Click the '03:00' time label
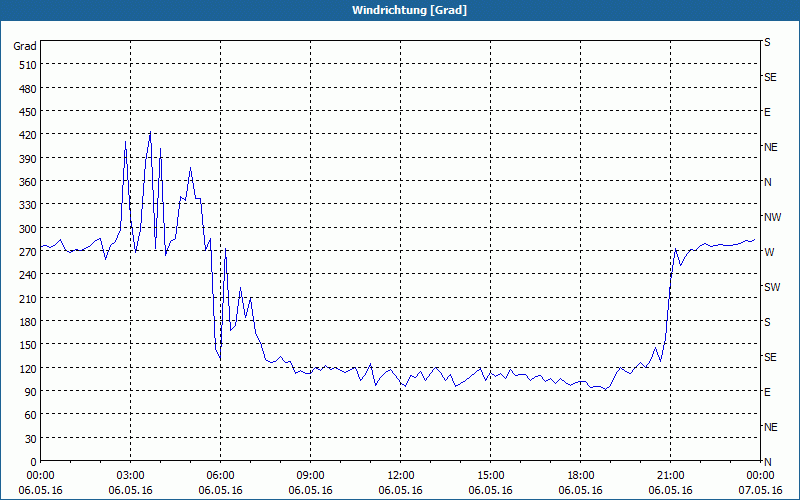Screen dimensions: 800x500 [130, 476]
